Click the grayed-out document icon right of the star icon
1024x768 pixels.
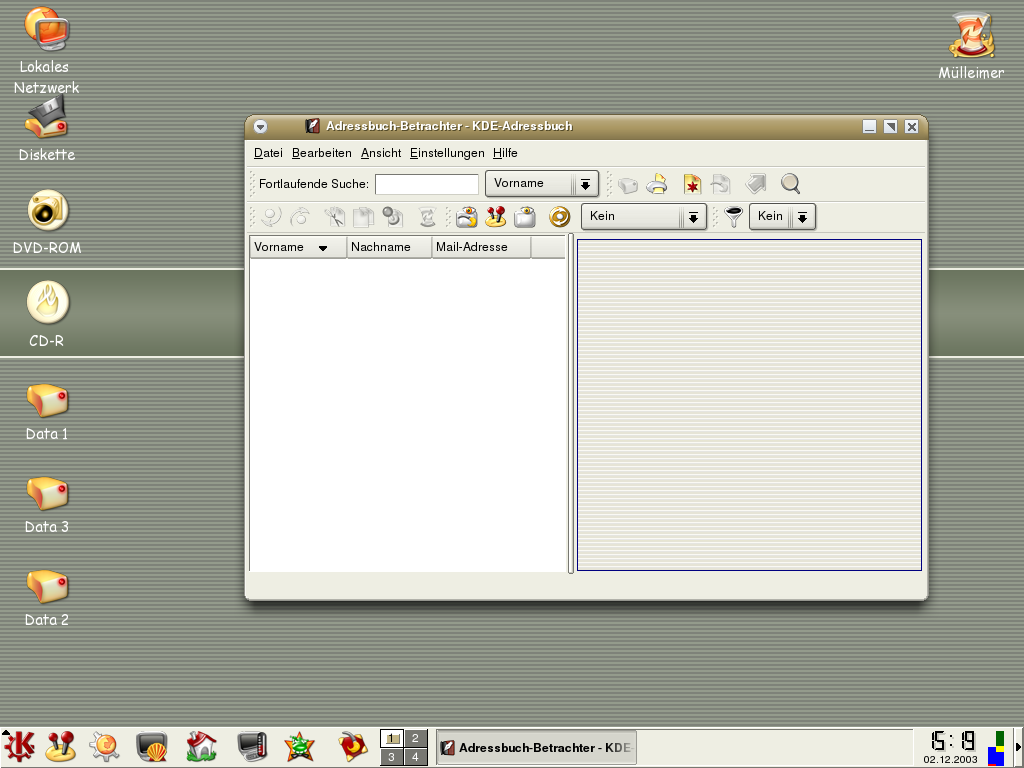[x=721, y=184]
